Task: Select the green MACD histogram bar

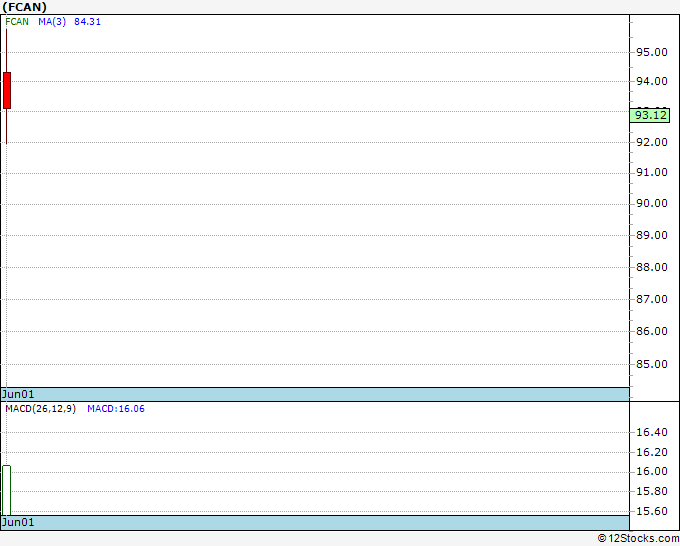Action: [x=7, y=490]
